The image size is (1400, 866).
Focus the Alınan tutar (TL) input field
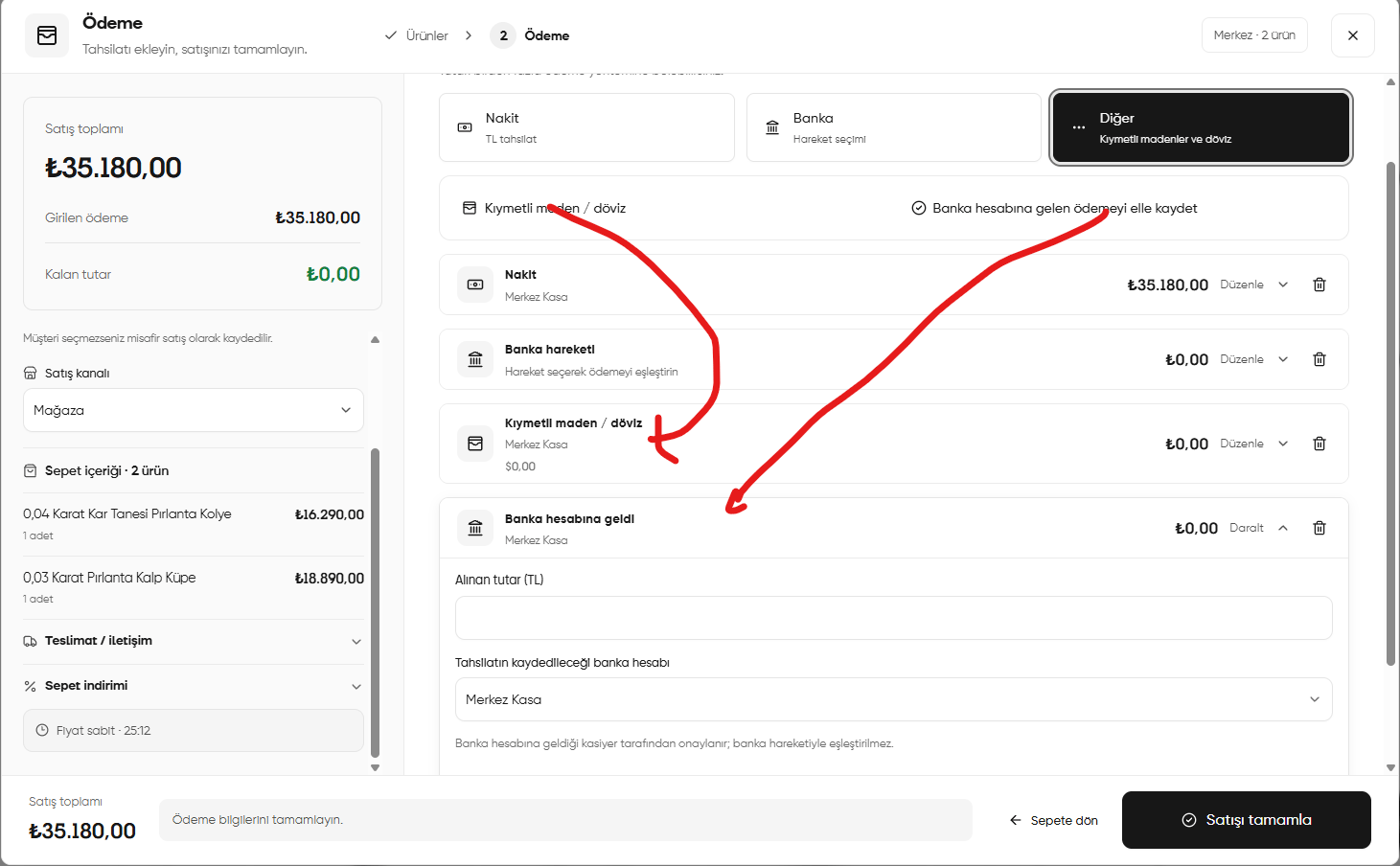point(894,618)
